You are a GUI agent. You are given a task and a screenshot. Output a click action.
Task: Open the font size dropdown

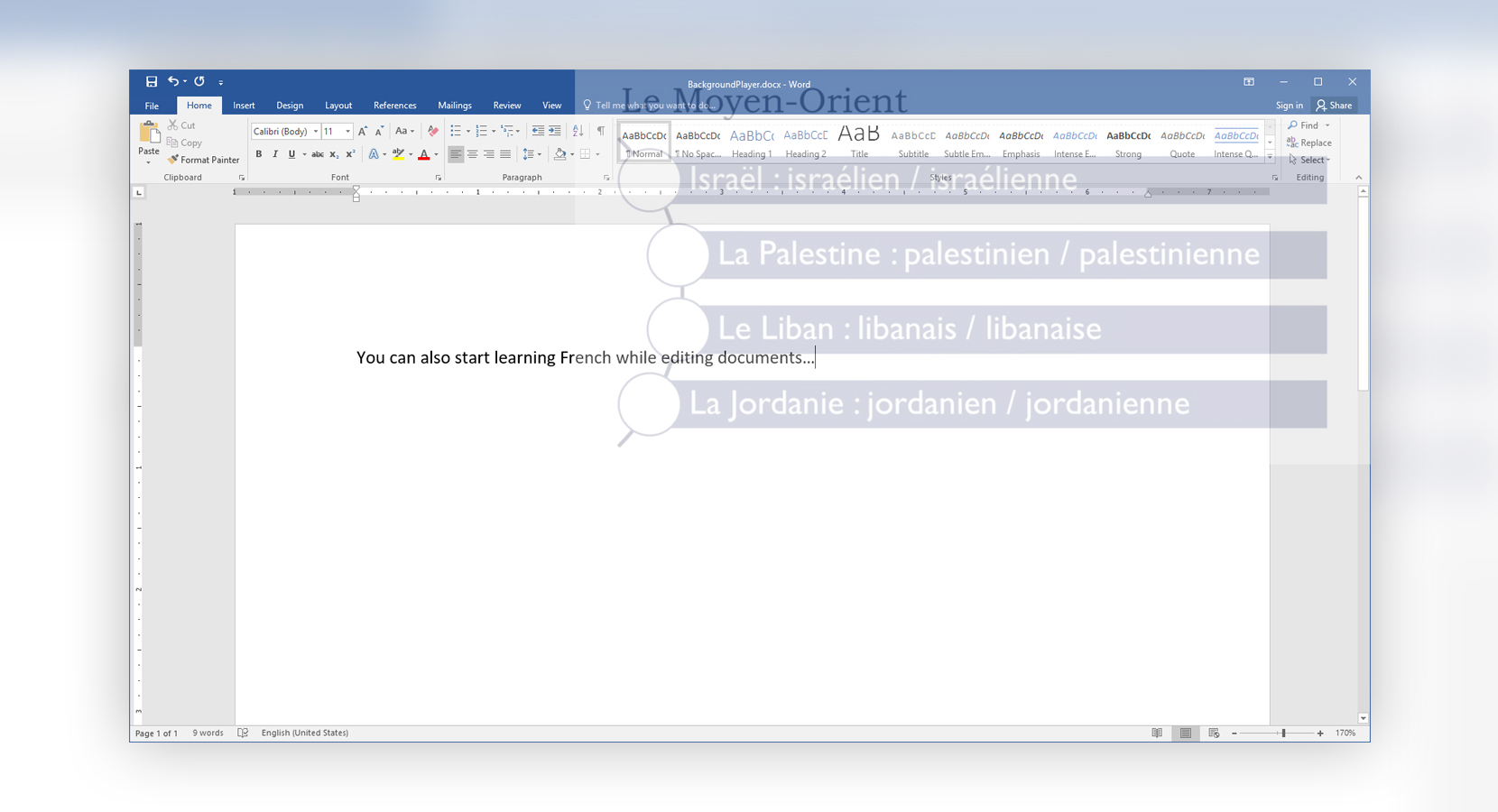pos(347,132)
